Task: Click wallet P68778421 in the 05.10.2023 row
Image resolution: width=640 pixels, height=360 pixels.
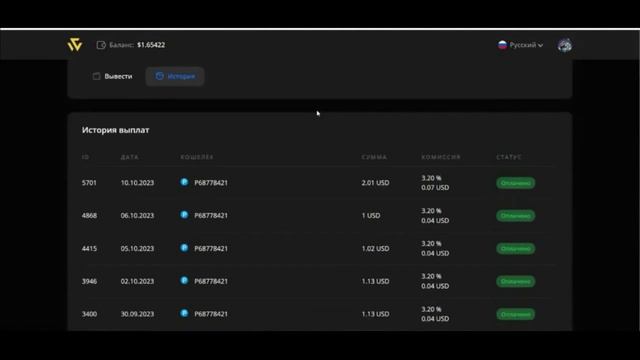Action: [x=211, y=249]
